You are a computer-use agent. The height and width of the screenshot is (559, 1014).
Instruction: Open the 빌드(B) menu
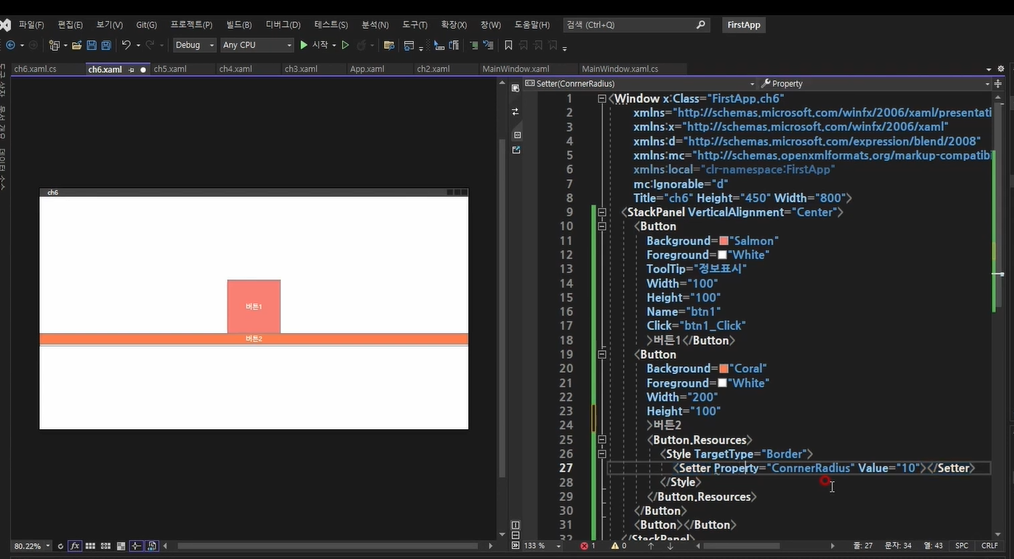(x=239, y=25)
